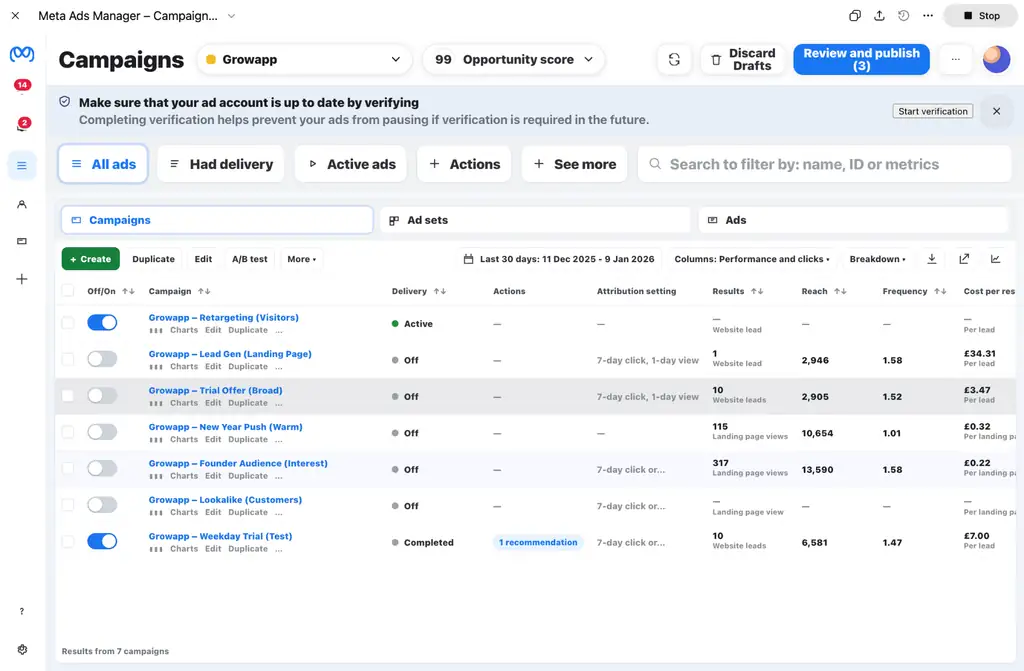This screenshot has width=1024, height=671.
Task: Expand the Opportunity score dropdown
Action: click(x=513, y=59)
